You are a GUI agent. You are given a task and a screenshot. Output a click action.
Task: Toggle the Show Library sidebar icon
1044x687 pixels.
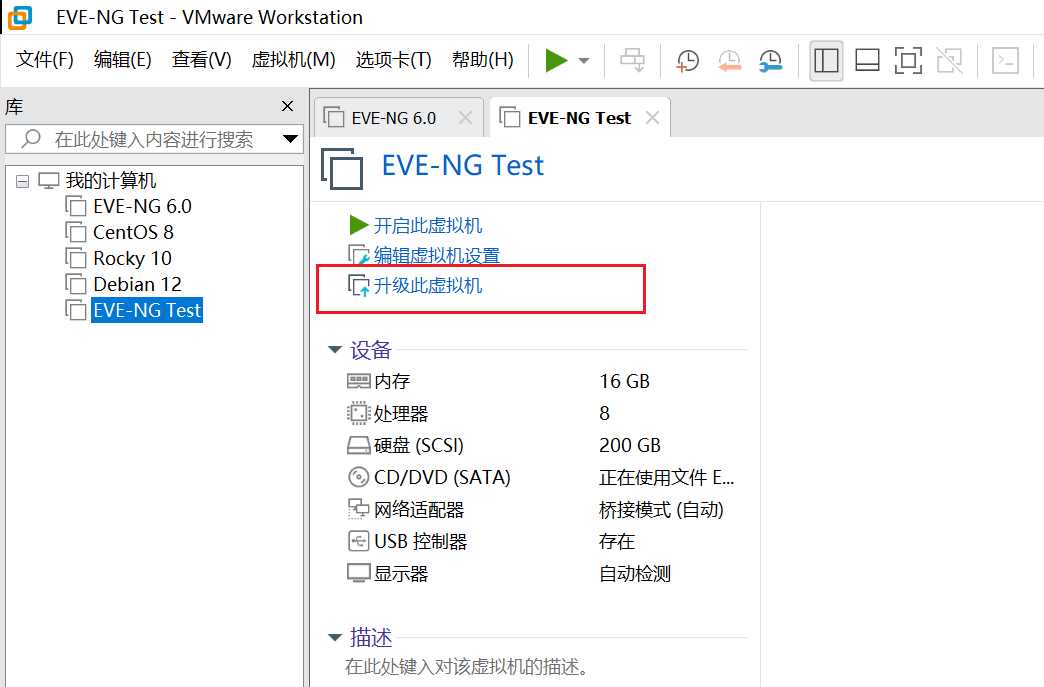826,61
